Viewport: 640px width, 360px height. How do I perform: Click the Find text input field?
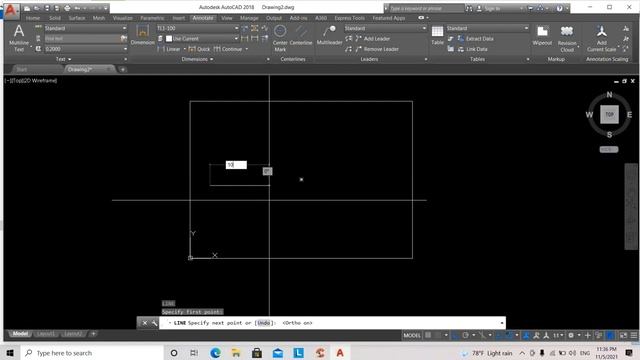click(82, 38)
